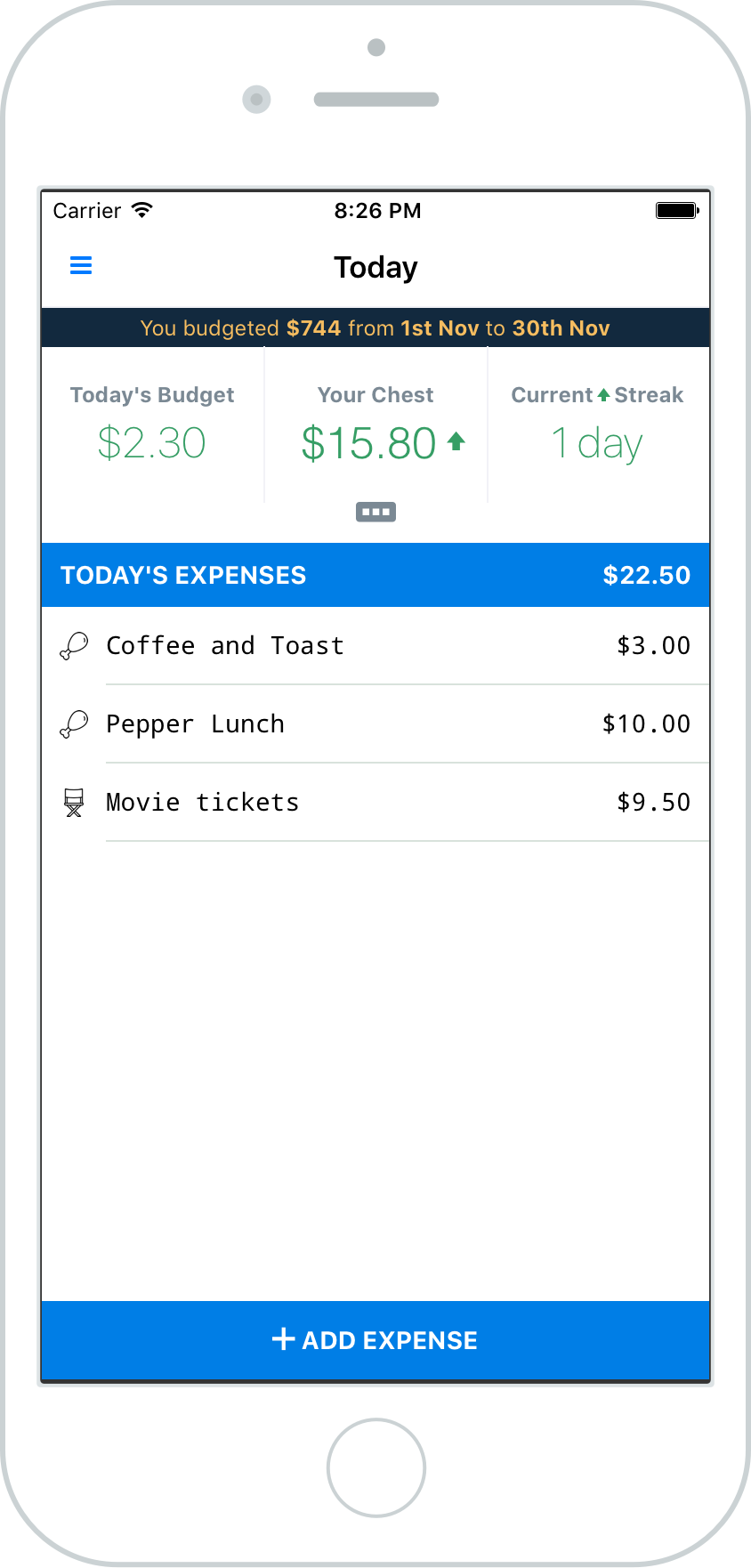The width and height of the screenshot is (751, 1568).
Task: Select the Current Streak 1 day tile
Action: [598, 424]
